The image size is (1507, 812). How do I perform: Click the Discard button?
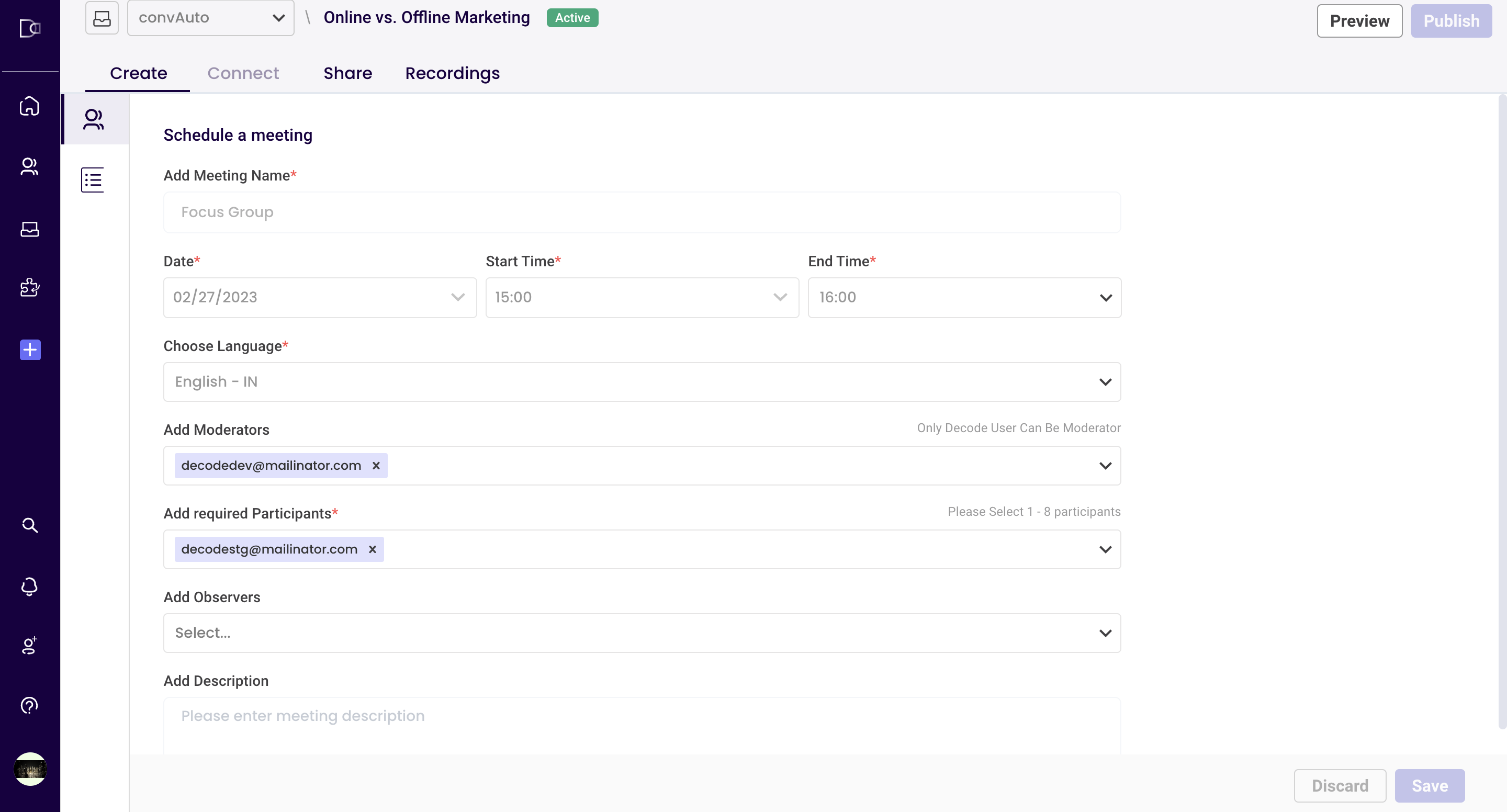click(1340, 785)
